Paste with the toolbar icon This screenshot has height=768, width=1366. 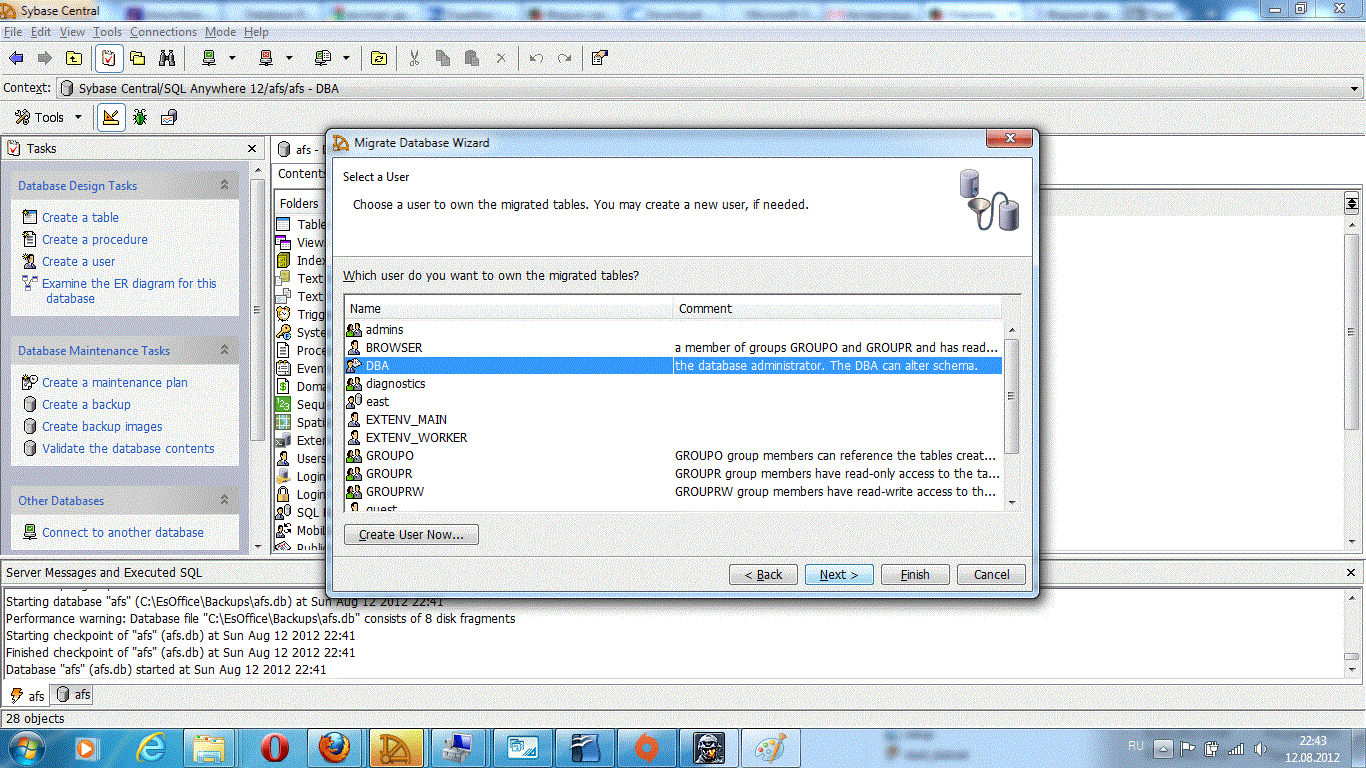pyautogui.click(x=472, y=58)
